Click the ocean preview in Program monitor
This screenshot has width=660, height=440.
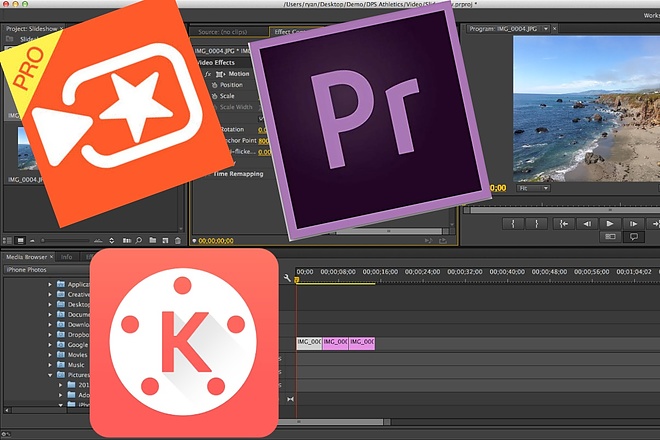coord(586,109)
